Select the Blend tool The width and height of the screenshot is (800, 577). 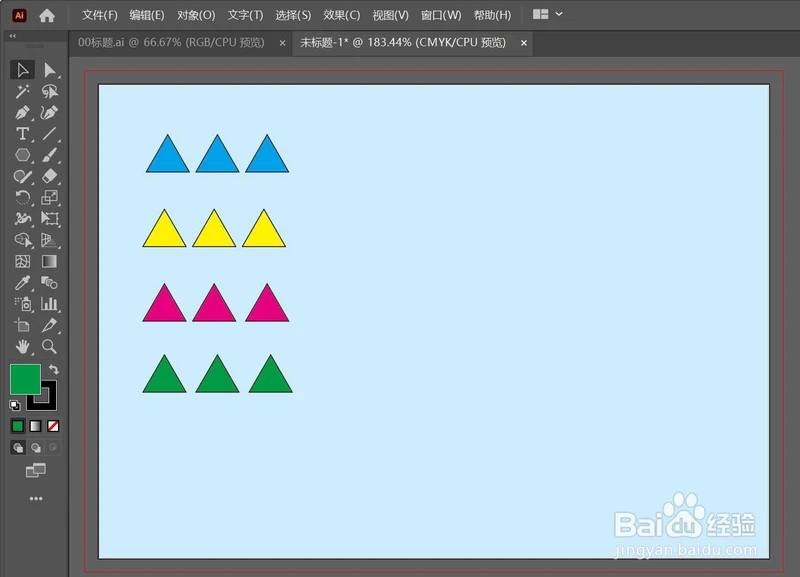tap(49, 283)
